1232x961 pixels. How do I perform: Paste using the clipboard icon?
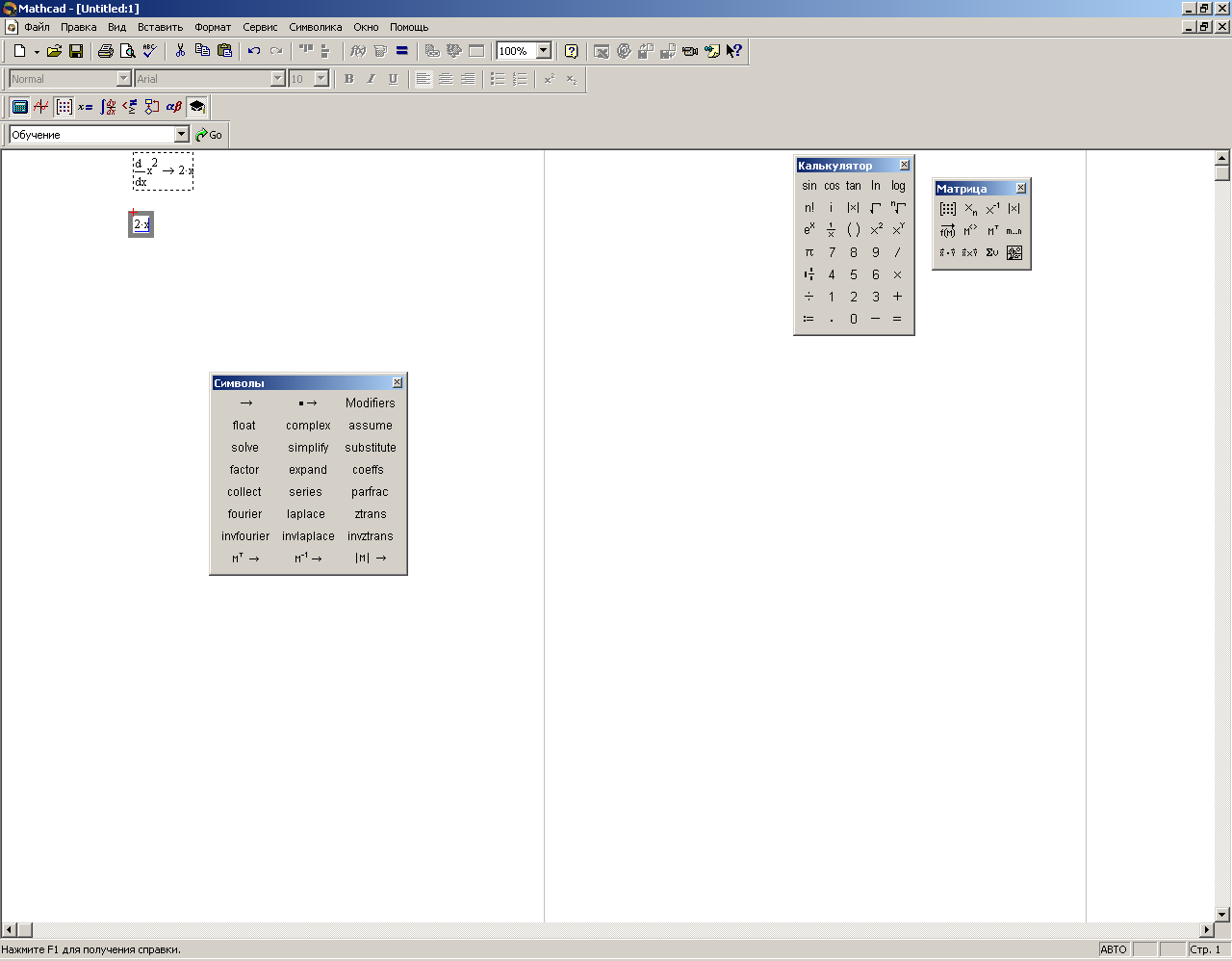224,51
